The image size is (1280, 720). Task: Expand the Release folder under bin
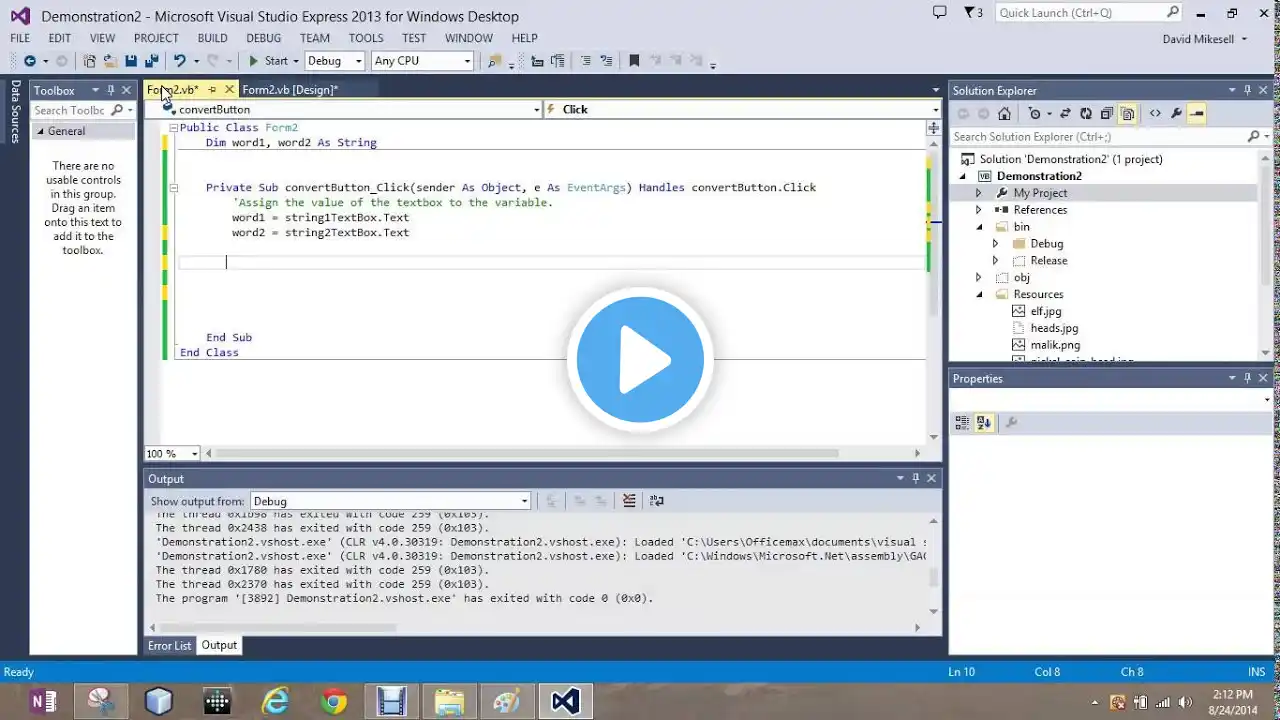(x=995, y=261)
